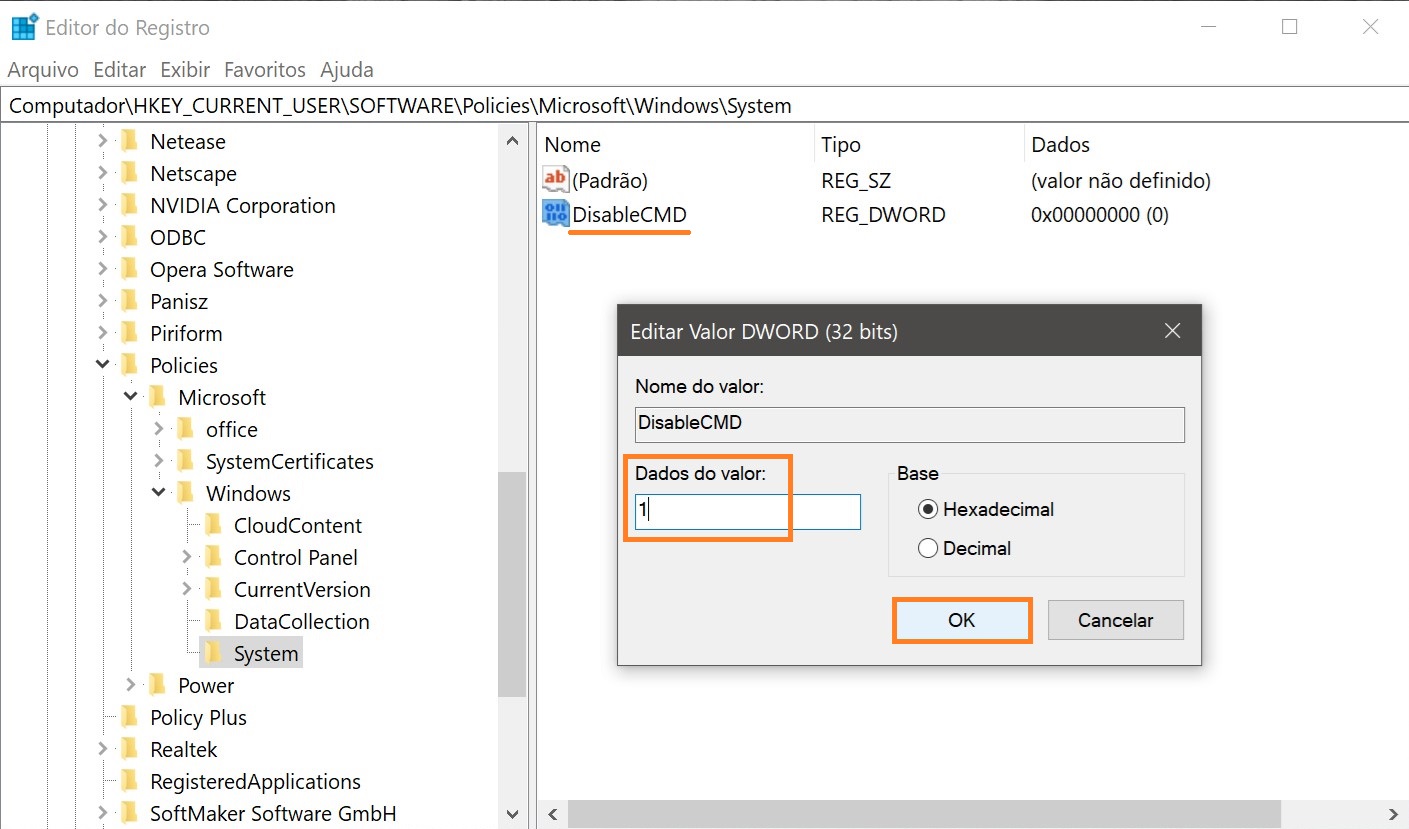
Task: Expand the Control Panel tree node
Action: click(187, 558)
